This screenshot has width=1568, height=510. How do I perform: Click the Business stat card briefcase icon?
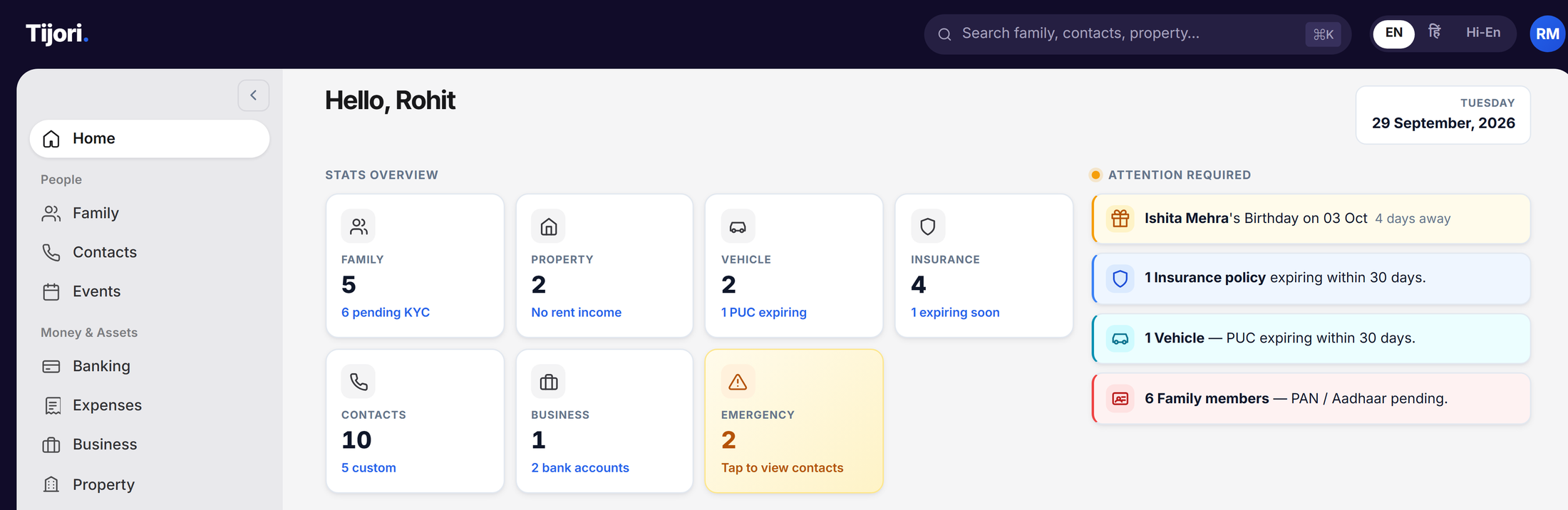pyautogui.click(x=548, y=382)
